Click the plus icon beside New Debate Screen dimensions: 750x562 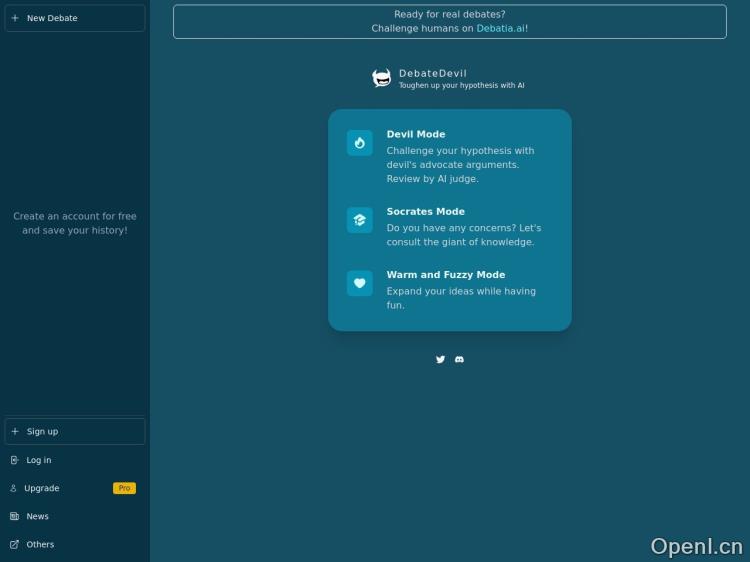click(15, 18)
